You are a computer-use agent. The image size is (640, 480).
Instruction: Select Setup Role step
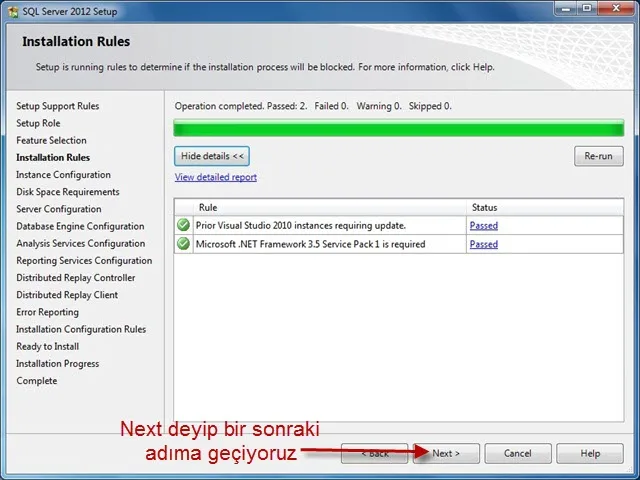(x=38, y=123)
